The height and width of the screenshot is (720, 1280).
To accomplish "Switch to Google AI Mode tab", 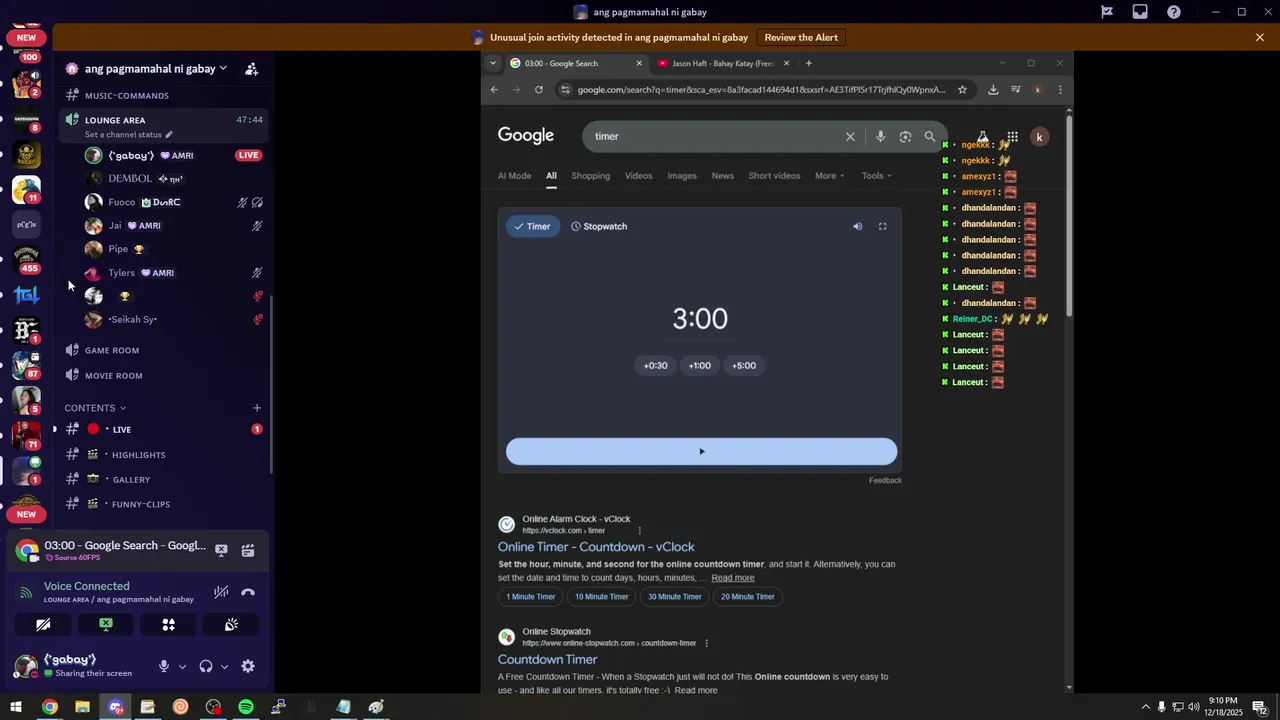I will pos(514,176).
